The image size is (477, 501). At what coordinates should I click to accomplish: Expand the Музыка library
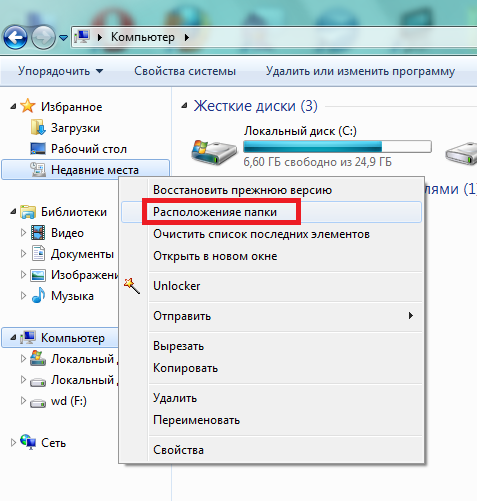pos(23,296)
